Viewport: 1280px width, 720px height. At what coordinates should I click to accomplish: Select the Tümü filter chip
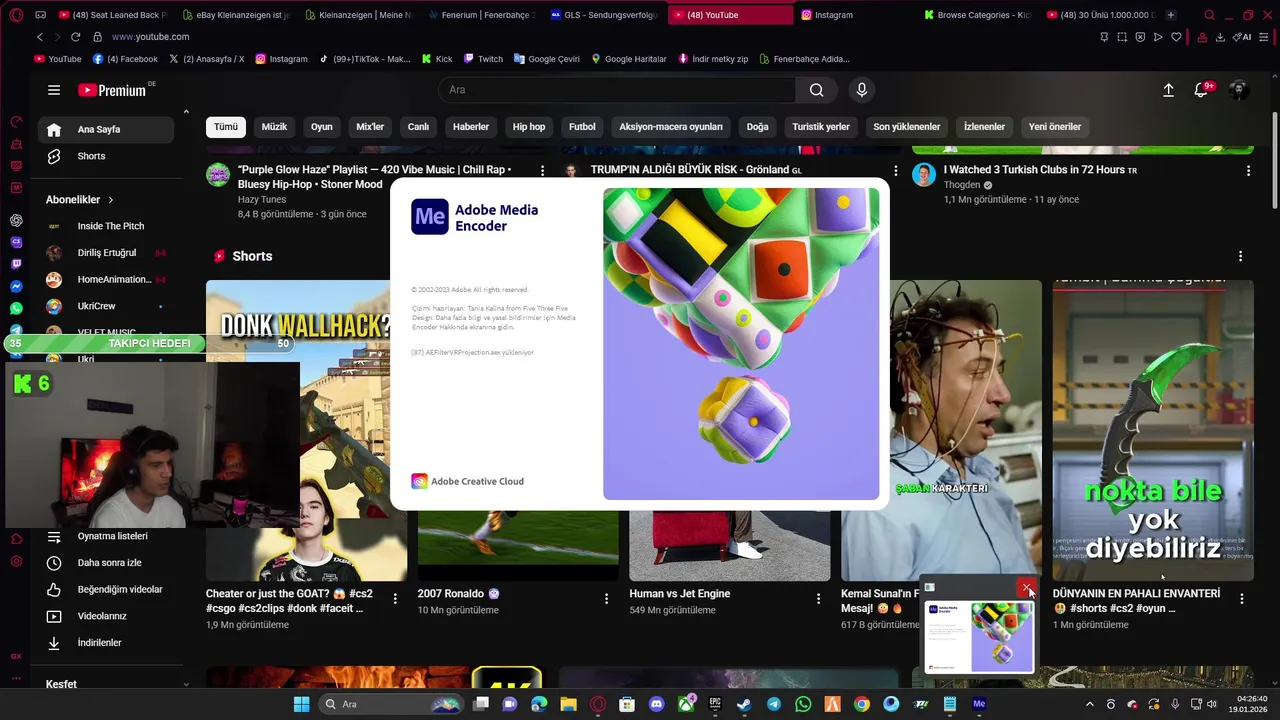226,127
